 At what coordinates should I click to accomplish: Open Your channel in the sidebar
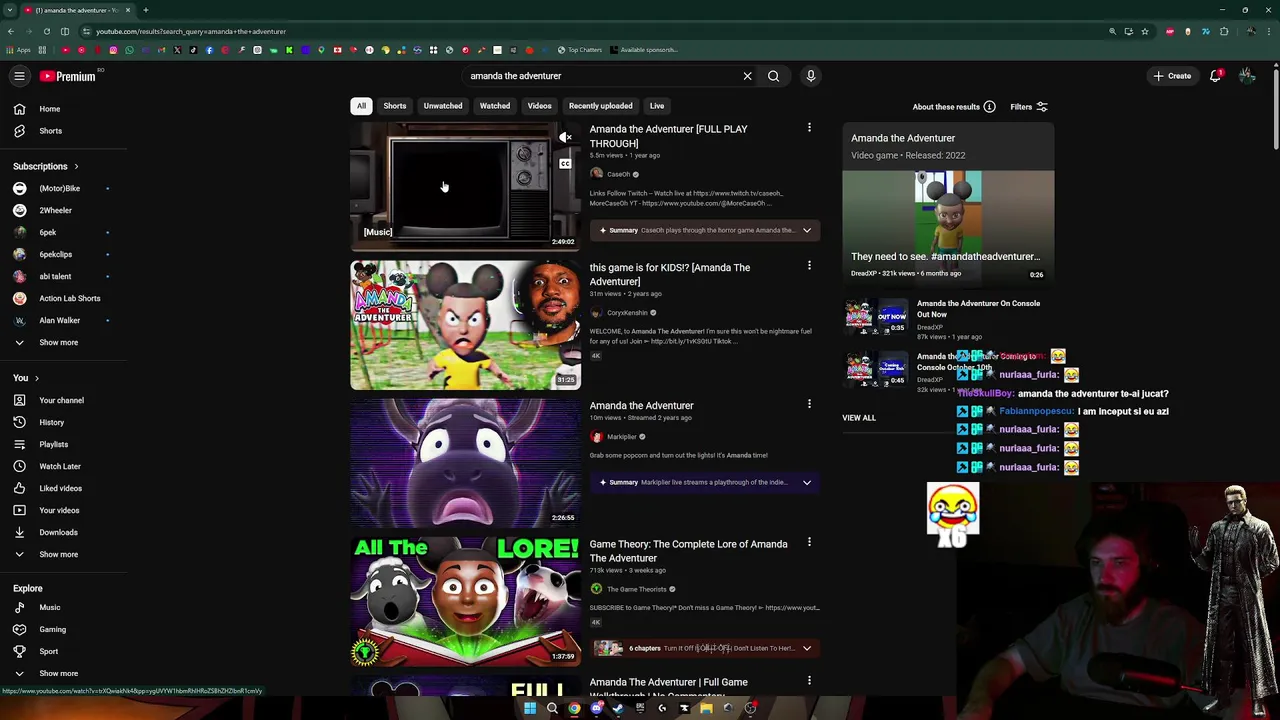(63, 400)
